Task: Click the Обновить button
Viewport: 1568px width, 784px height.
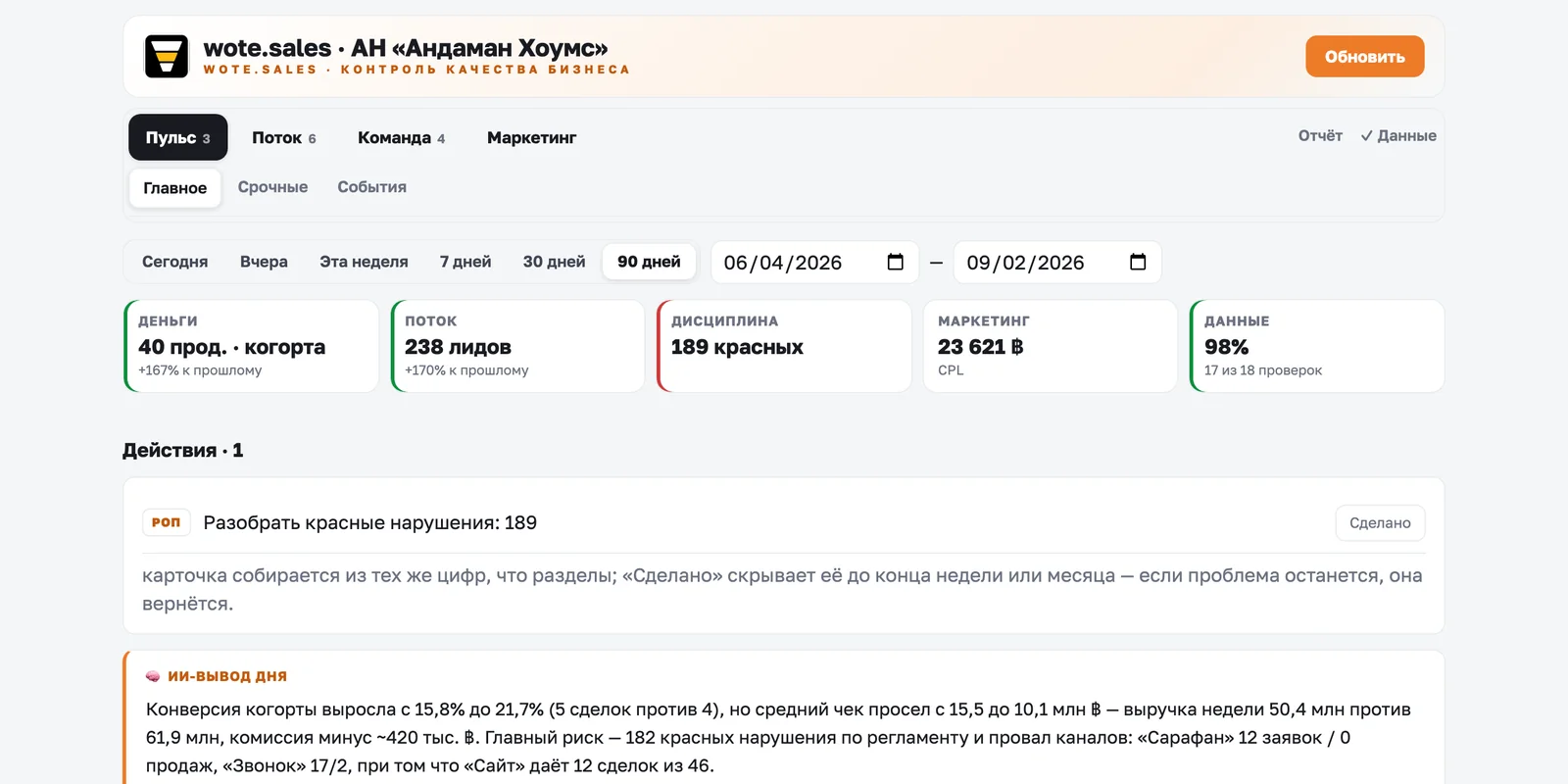Action: (x=1364, y=57)
